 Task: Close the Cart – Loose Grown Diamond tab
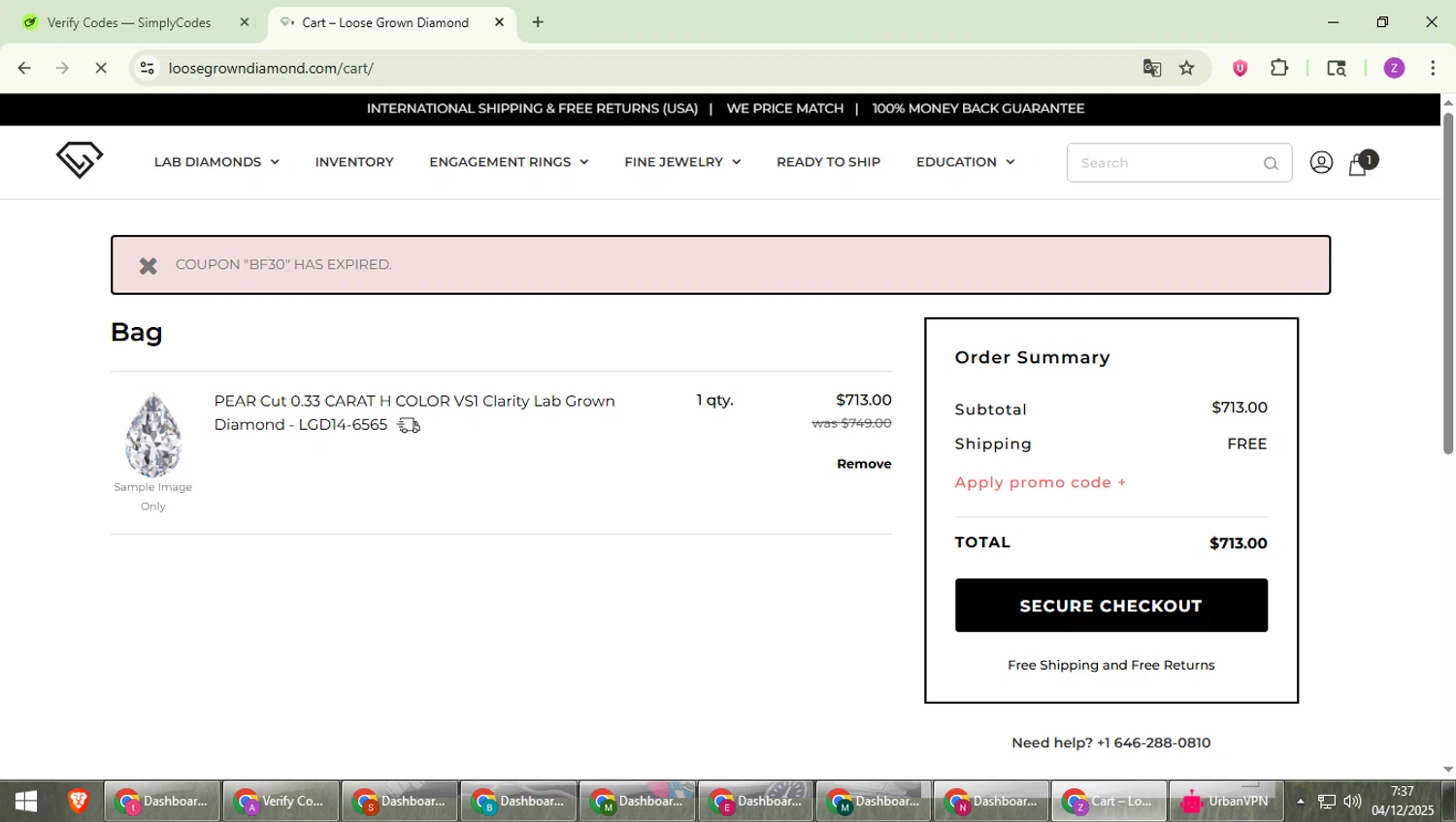(x=499, y=22)
